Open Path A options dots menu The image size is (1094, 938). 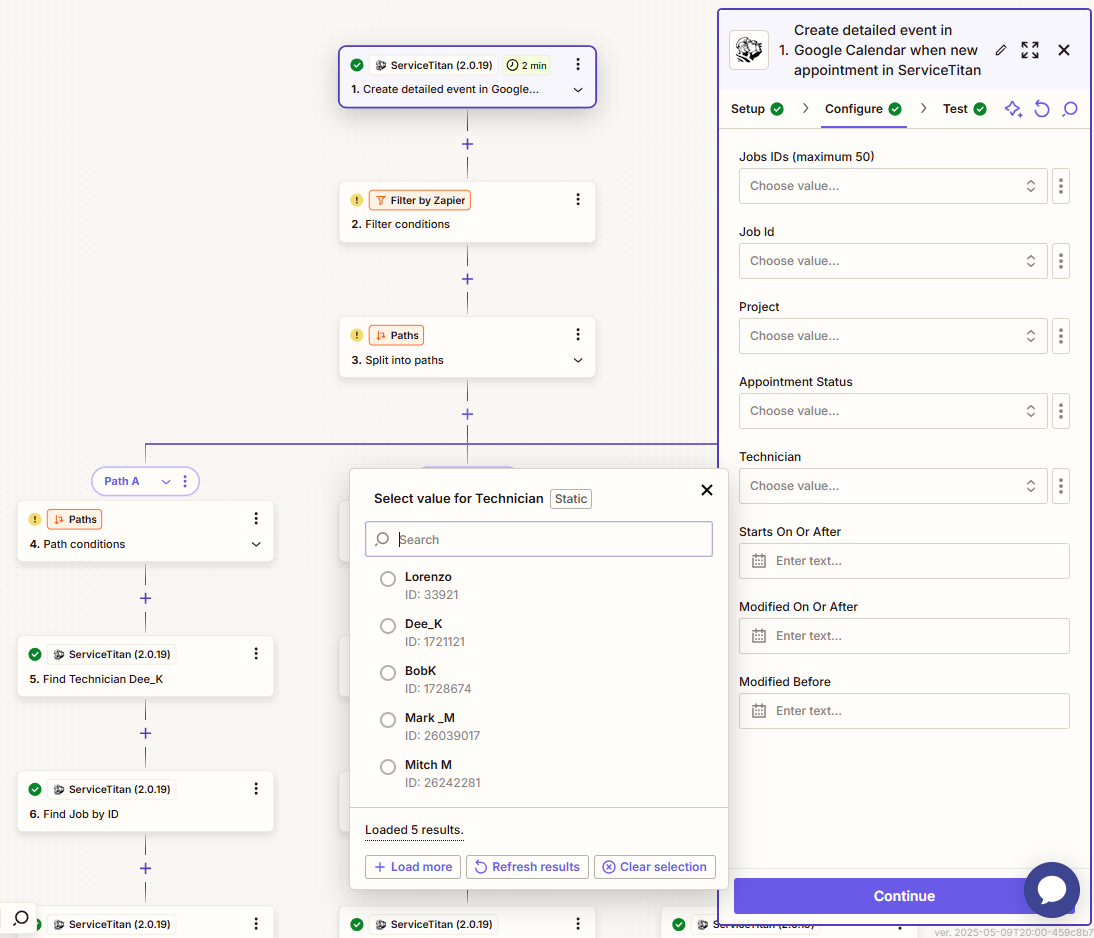185,481
